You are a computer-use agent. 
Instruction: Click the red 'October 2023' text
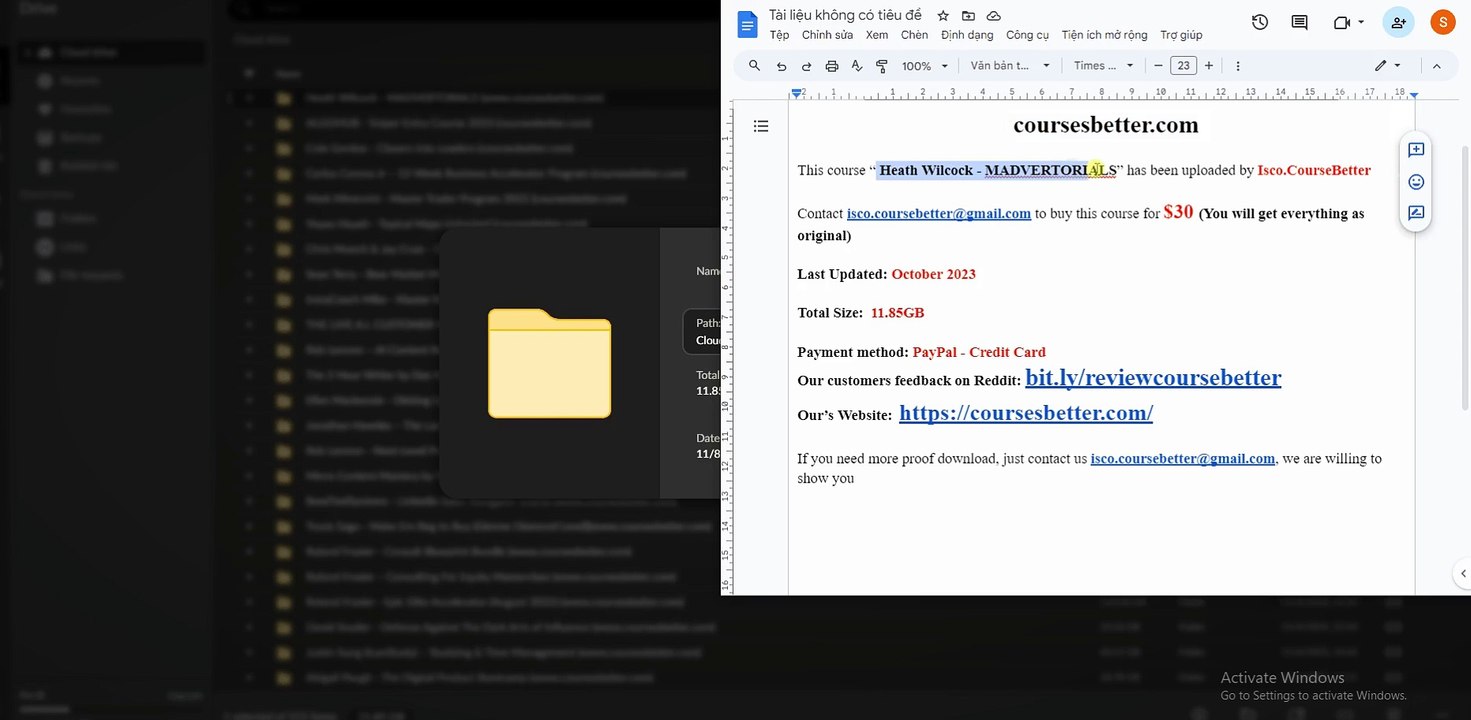933,274
